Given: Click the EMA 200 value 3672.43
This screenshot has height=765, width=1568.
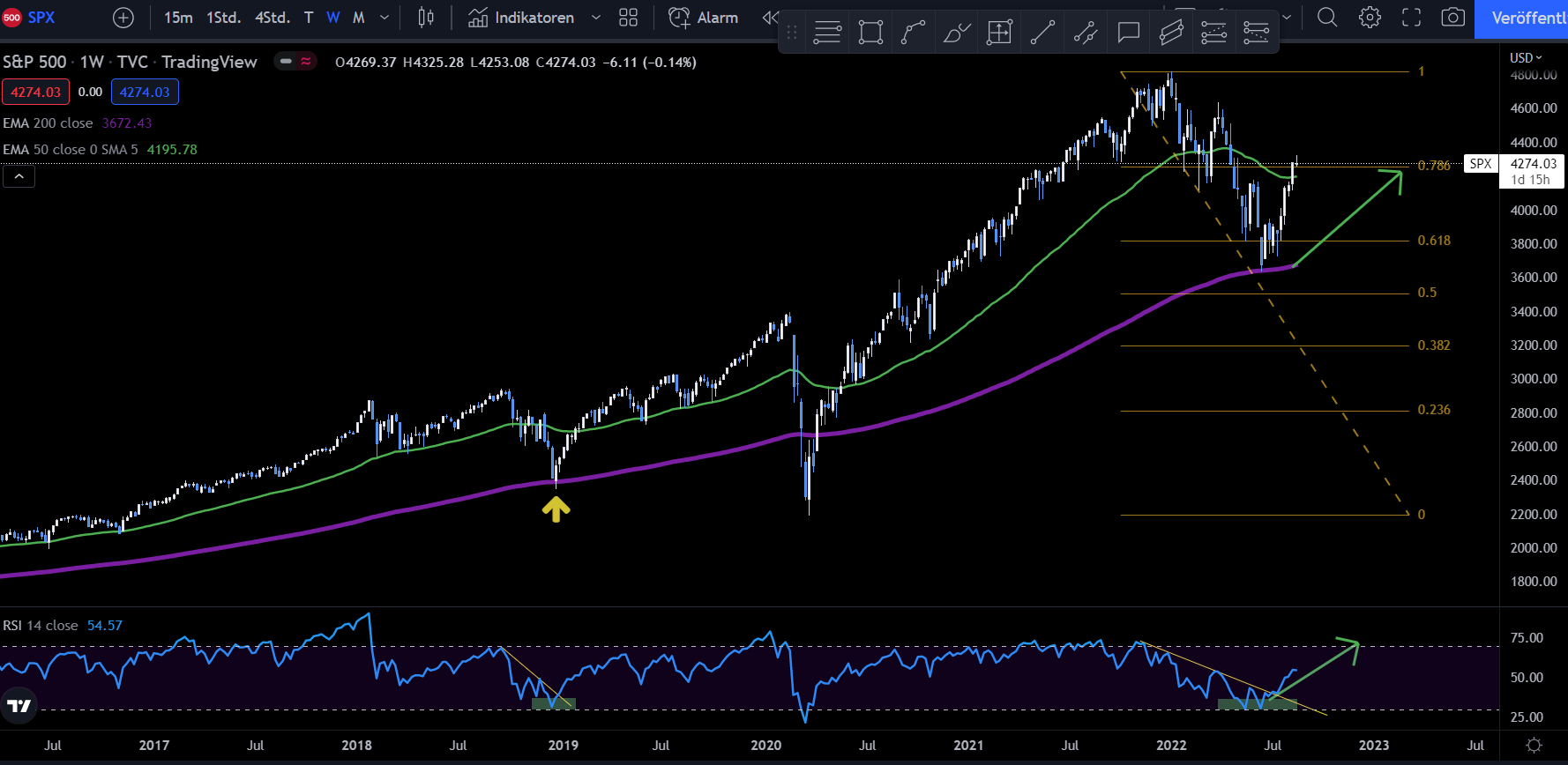Looking at the screenshot, I should (127, 123).
